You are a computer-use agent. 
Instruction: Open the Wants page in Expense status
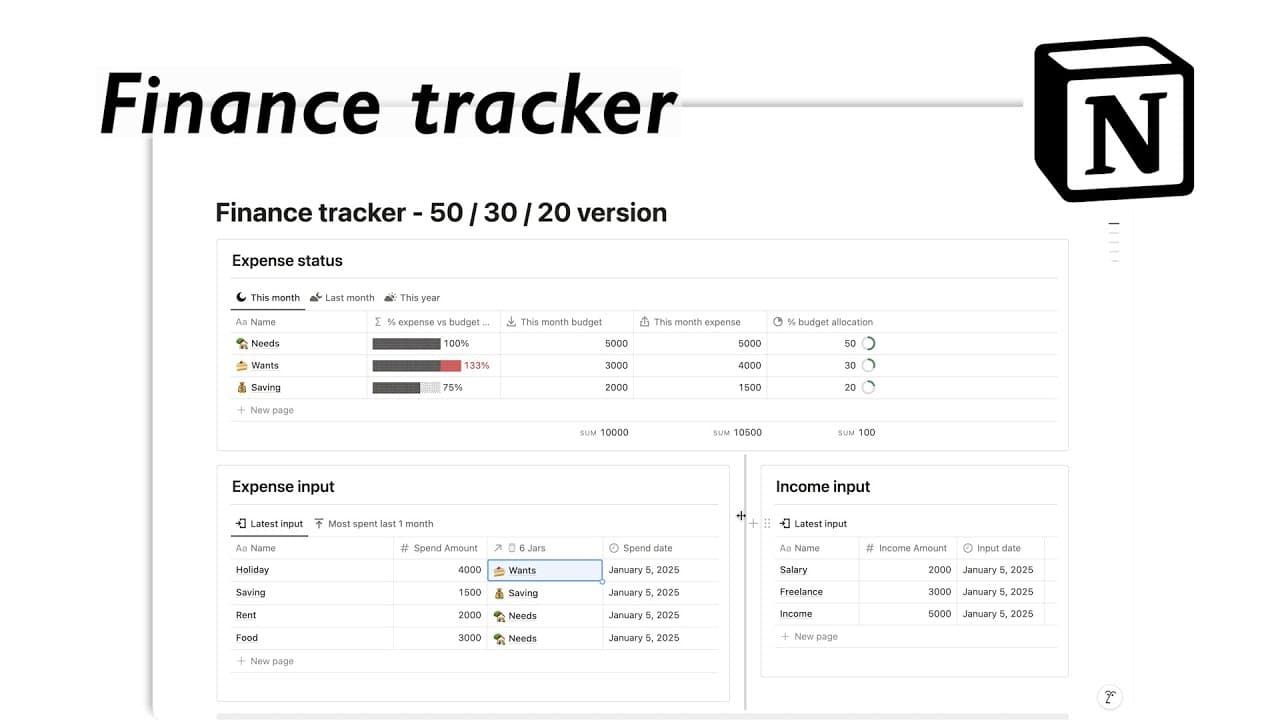tap(265, 365)
